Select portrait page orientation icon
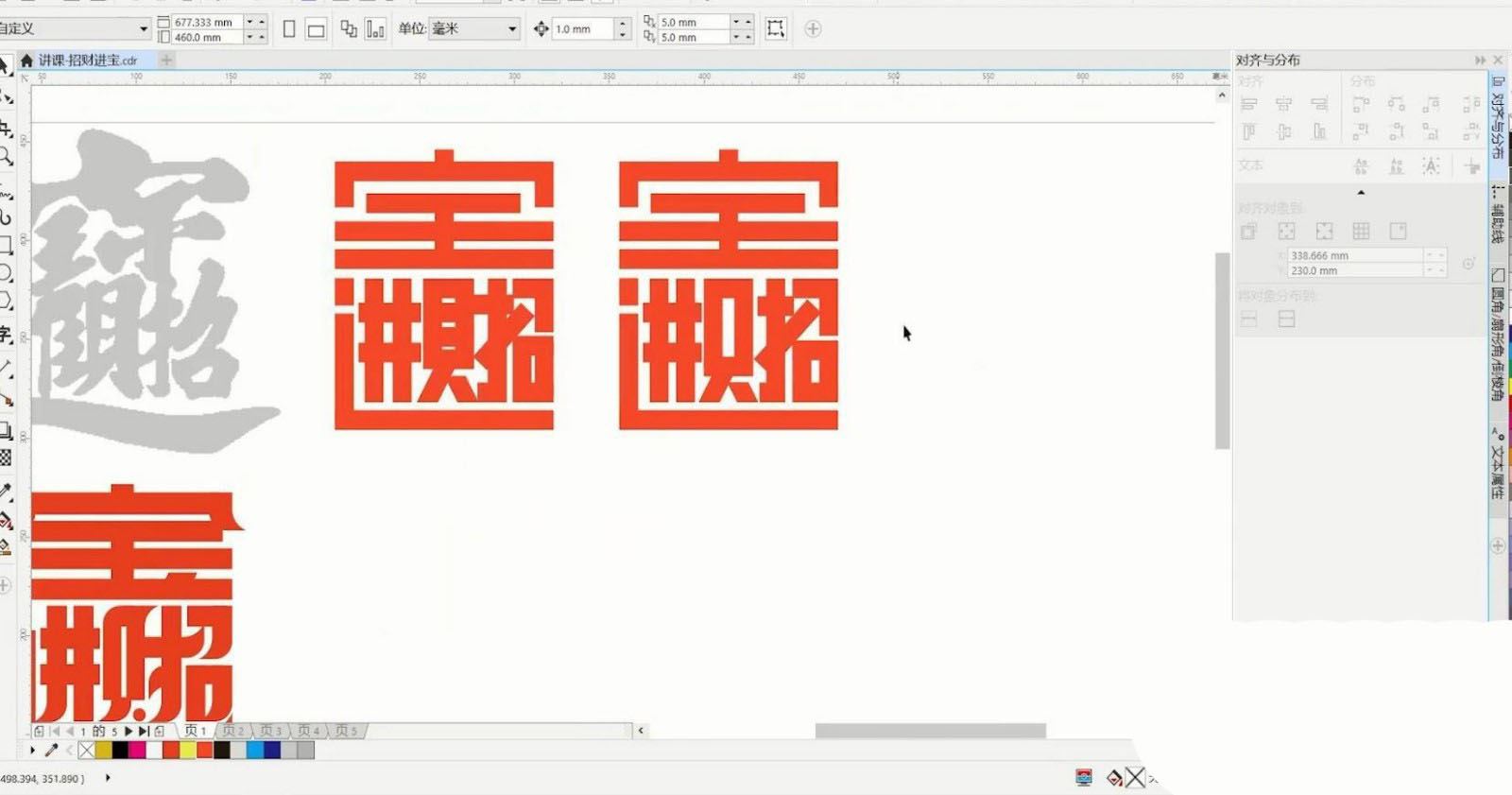 click(x=289, y=29)
